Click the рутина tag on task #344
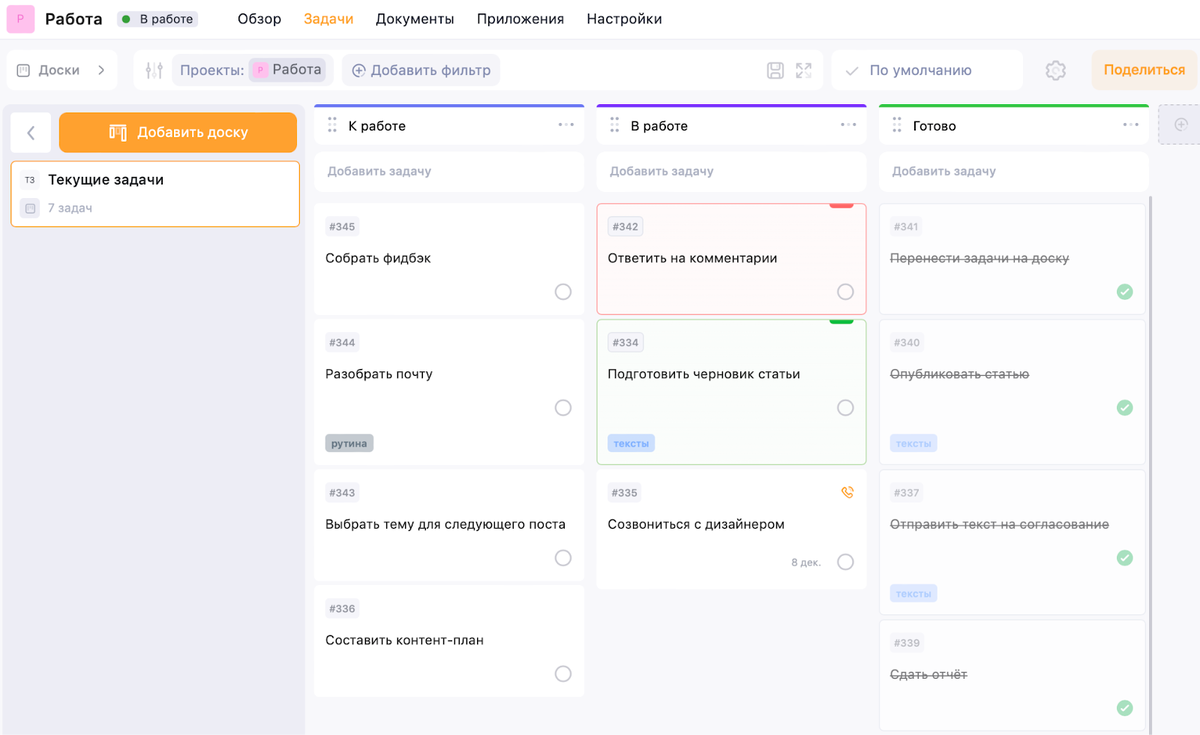This screenshot has height=735, width=1200. point(349,443)
